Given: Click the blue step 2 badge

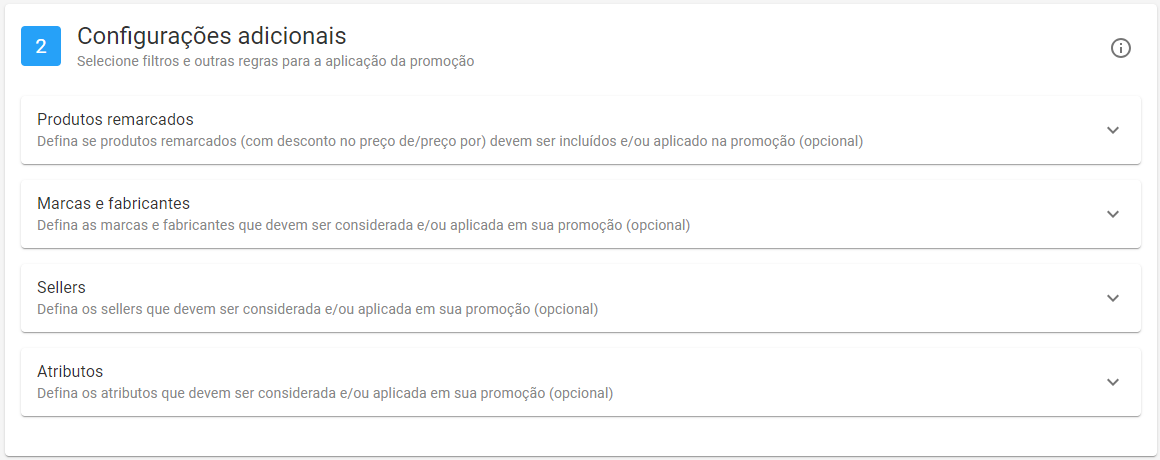Looking at the screenshot, I should pos(41,46).
